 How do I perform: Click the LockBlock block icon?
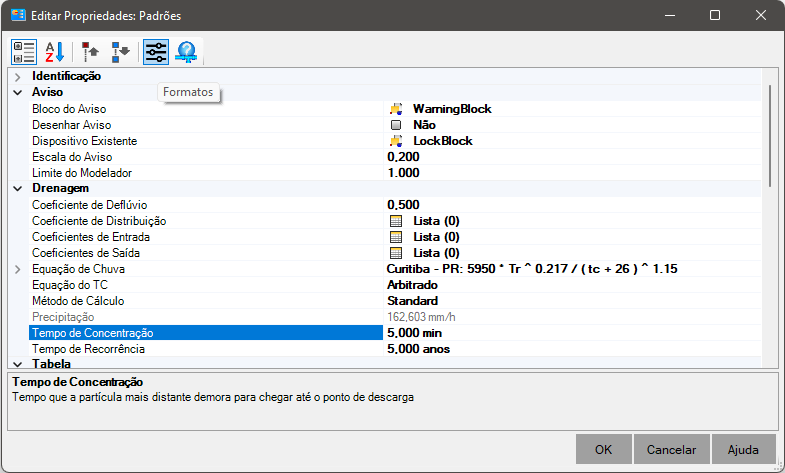click(x=396, y=141)
